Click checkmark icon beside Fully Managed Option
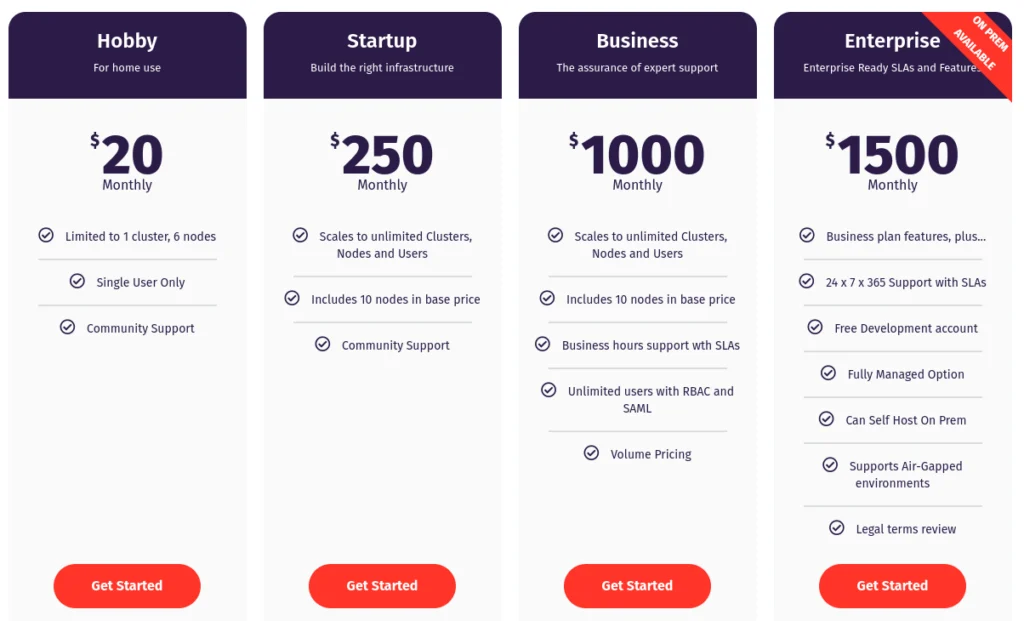The image size is (1024, 621). click(828, 373)
